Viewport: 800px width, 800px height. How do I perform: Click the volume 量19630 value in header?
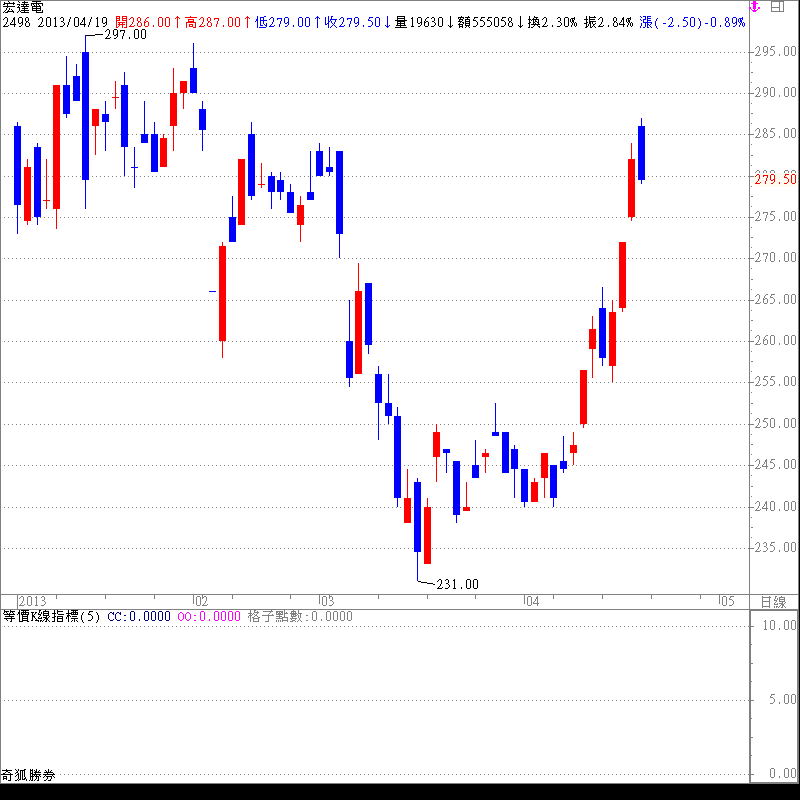pyautogui.click(x=420, y=21)
